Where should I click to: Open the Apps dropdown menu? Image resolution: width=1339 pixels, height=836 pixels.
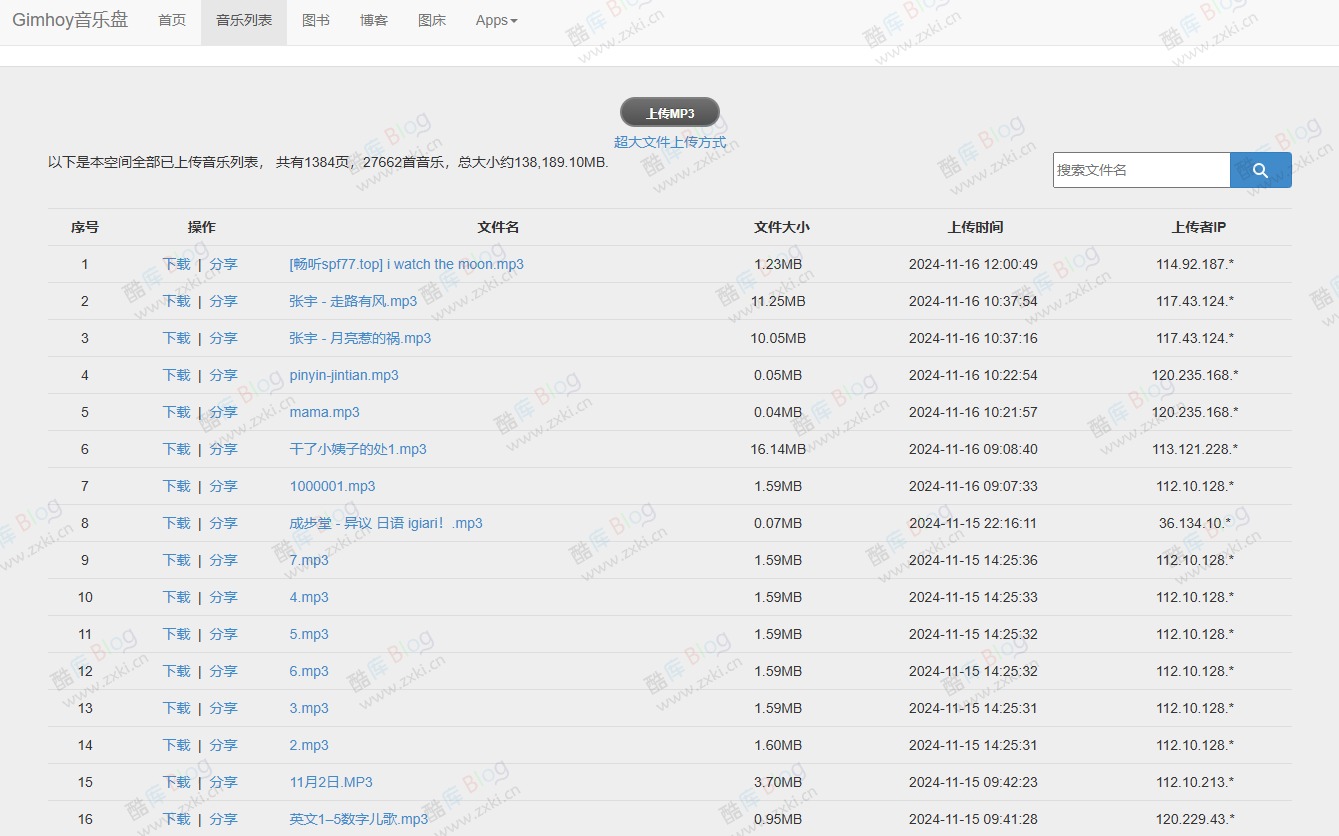coord(495,20)
